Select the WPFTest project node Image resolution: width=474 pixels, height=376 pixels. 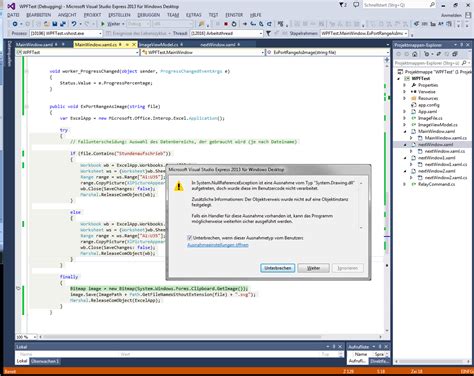421,79
